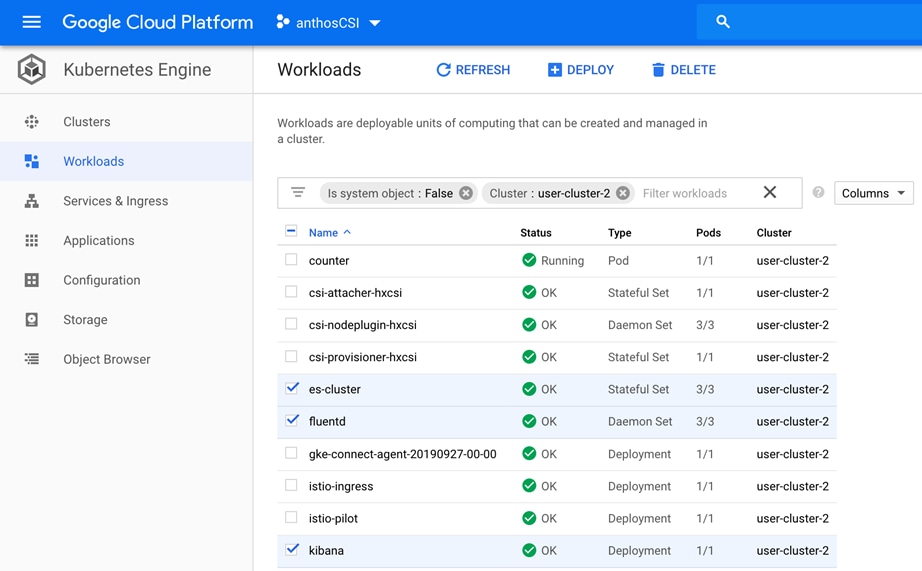This screenshot has height=571, width=922.
Task: Open the fluentd workload
Action: tap(327, 422)
